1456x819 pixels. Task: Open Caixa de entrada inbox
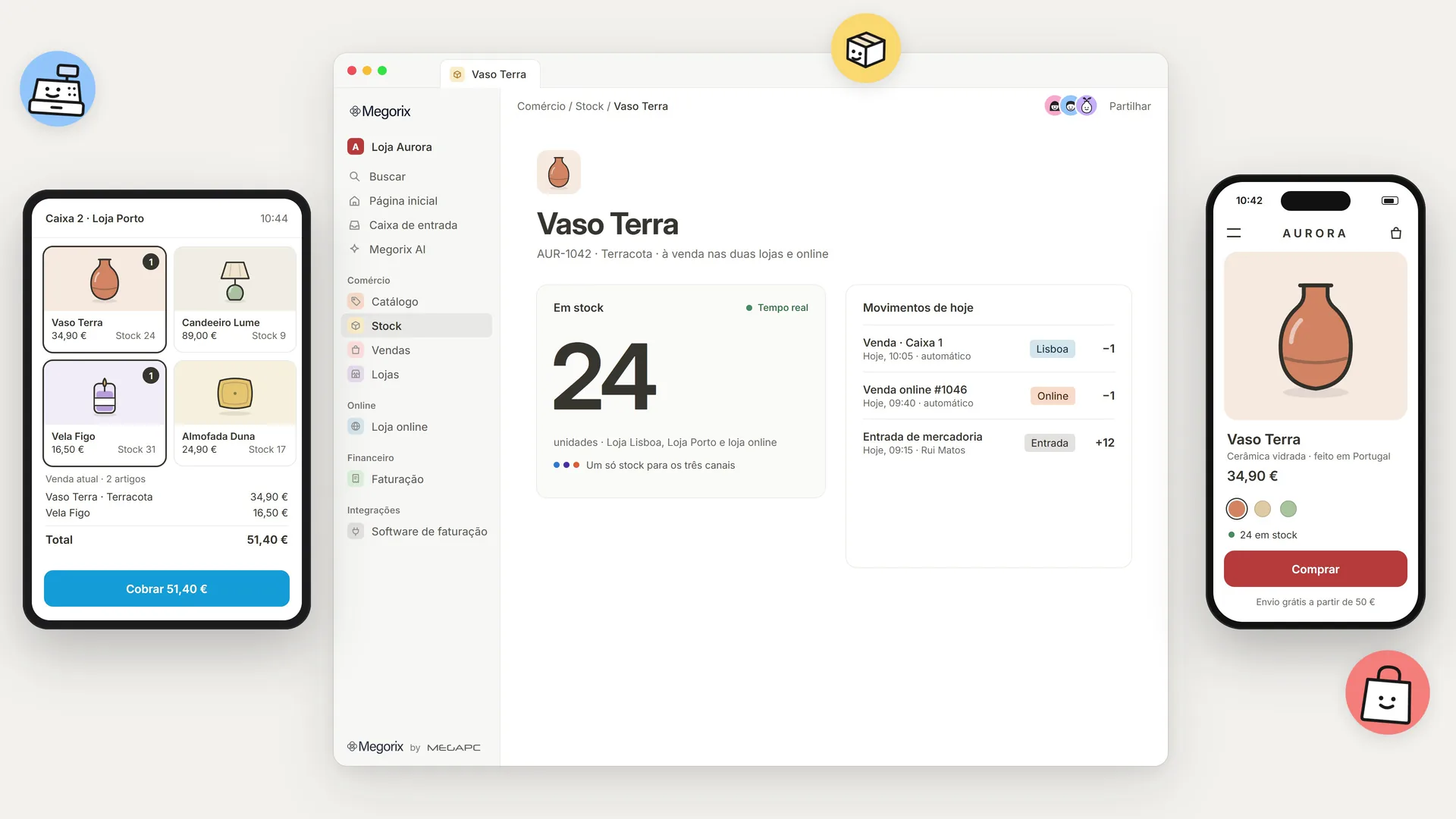[x=416, y=225]
